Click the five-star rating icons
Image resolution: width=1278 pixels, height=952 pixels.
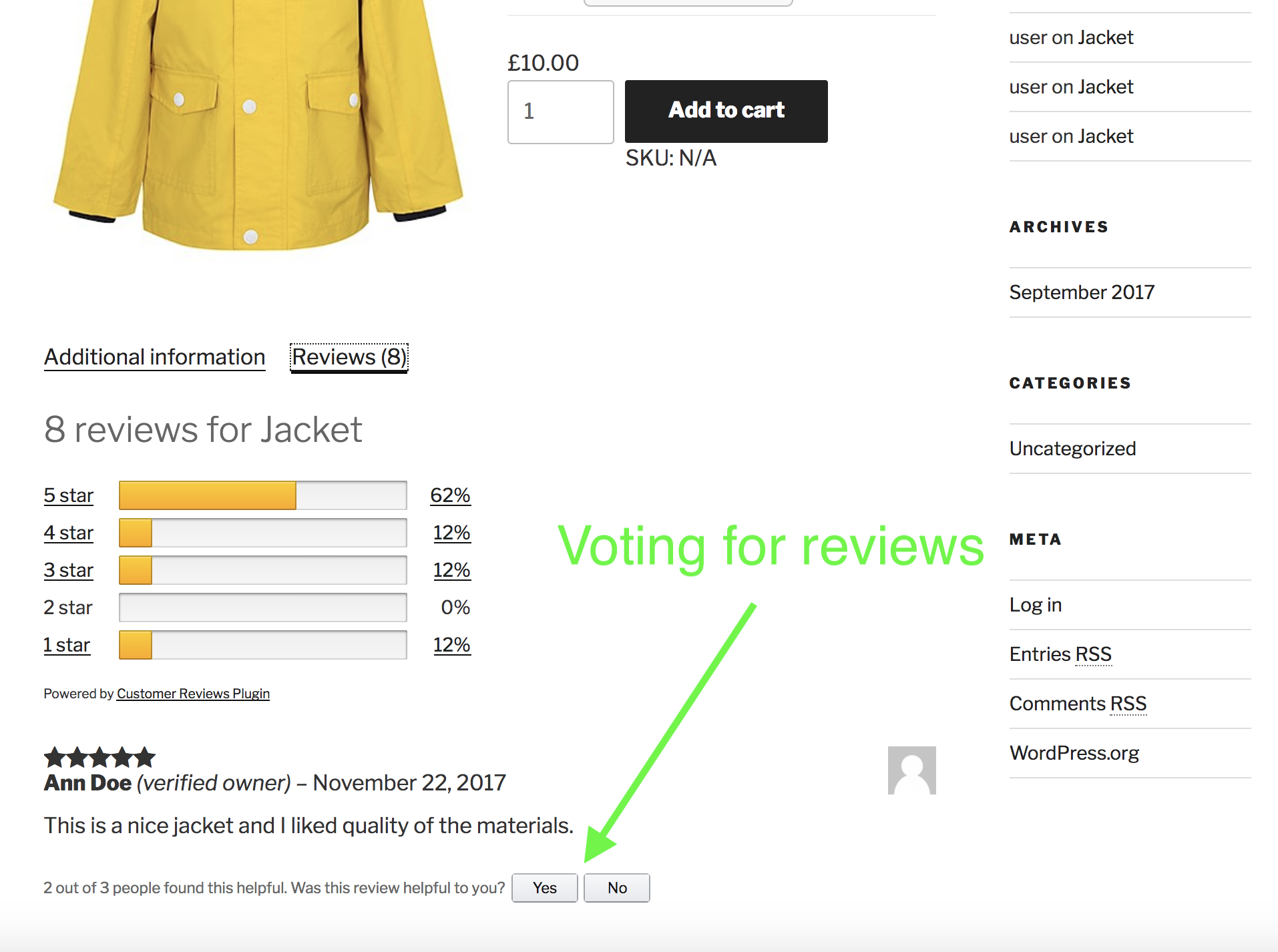99,758
